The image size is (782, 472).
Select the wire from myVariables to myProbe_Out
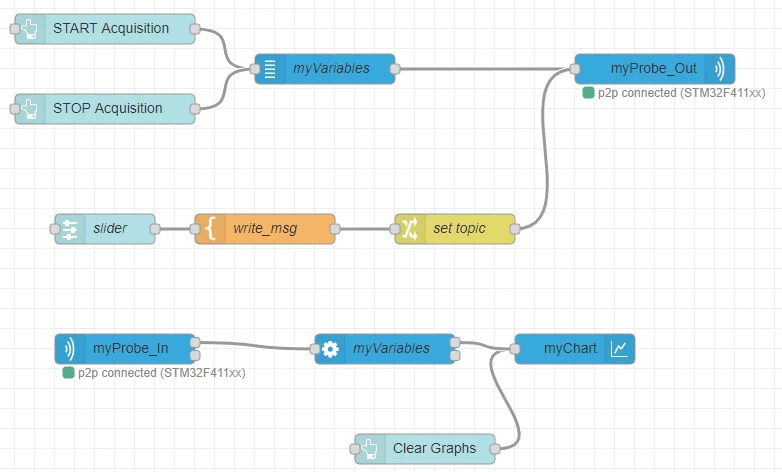484,69
